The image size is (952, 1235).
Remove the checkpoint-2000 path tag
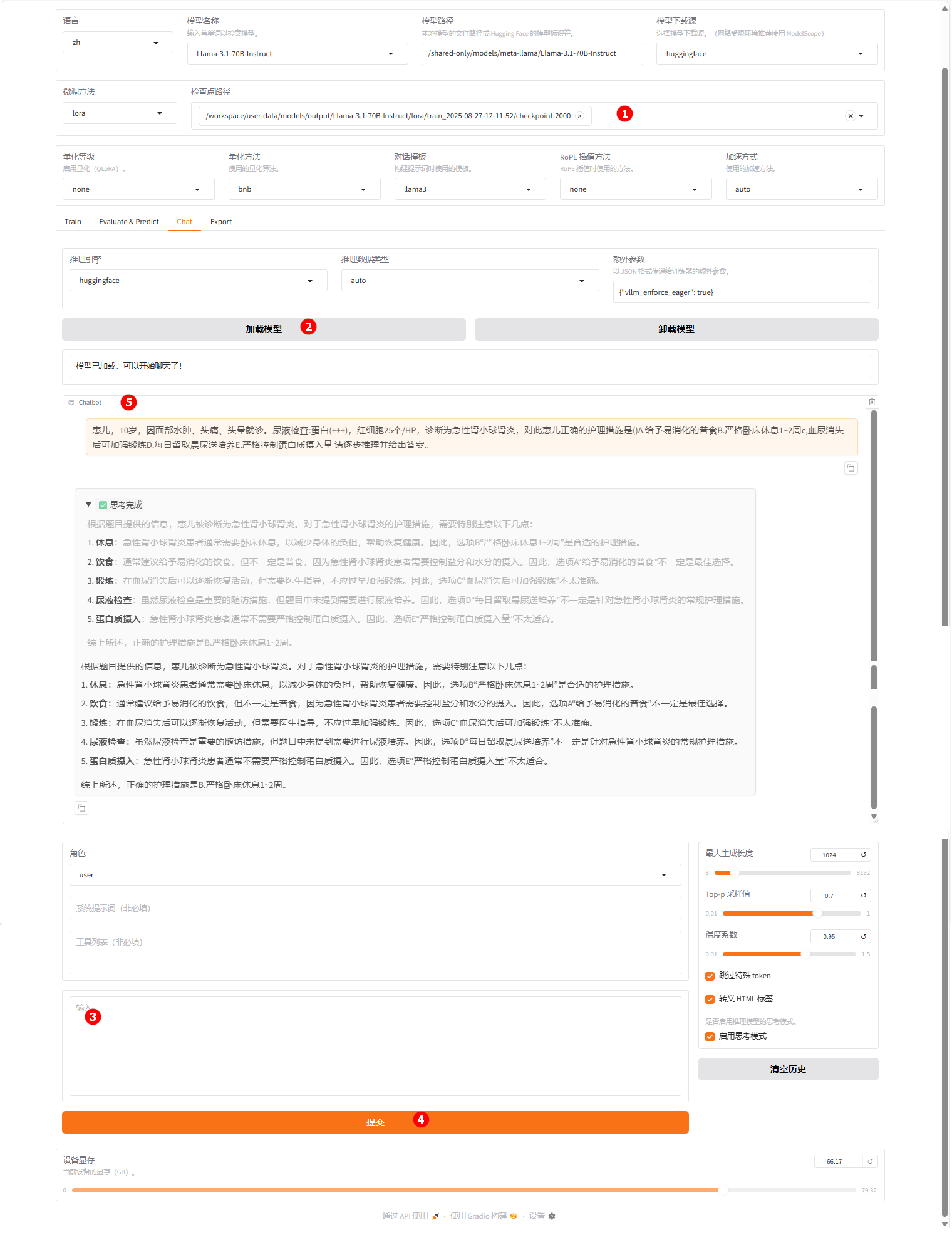click(580, 116)
